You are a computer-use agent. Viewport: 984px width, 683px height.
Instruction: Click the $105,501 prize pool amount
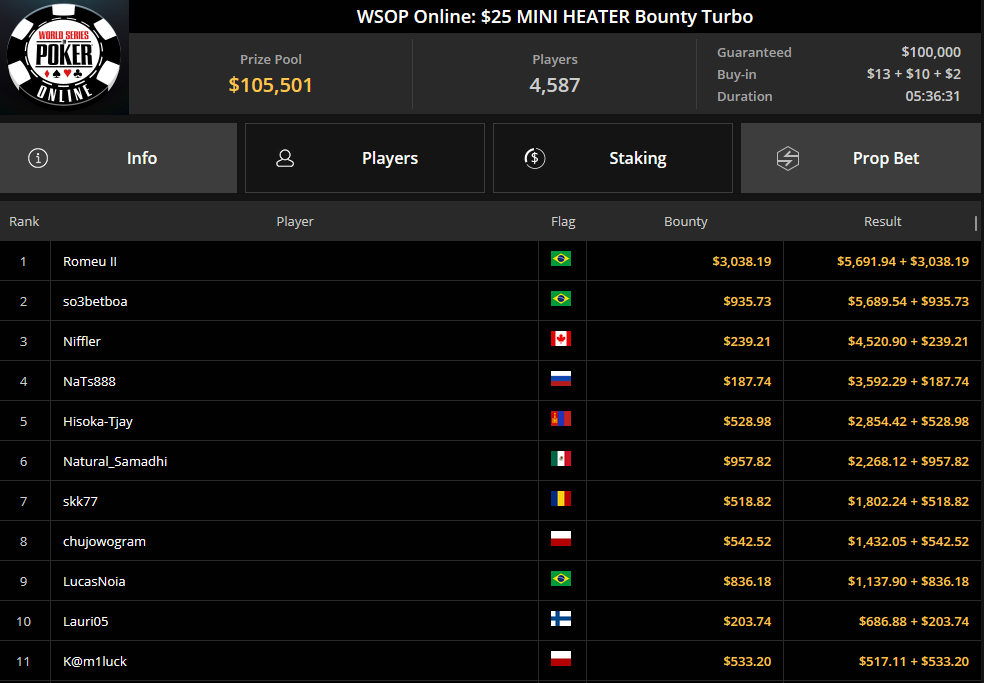pyautogui.click(x=270, y=85)
